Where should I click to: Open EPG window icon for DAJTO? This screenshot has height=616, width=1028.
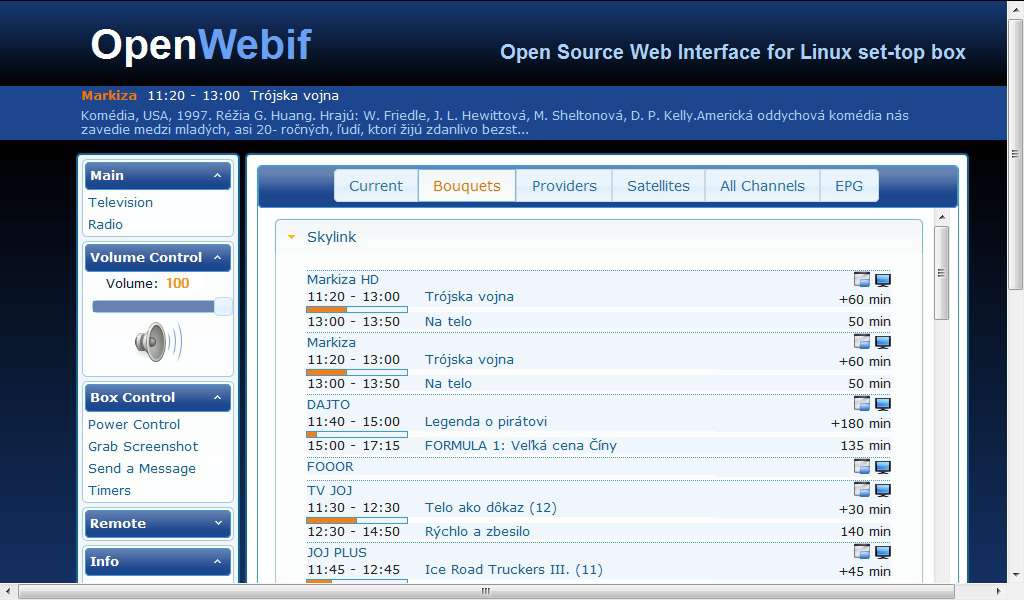(x=861, y=404)
